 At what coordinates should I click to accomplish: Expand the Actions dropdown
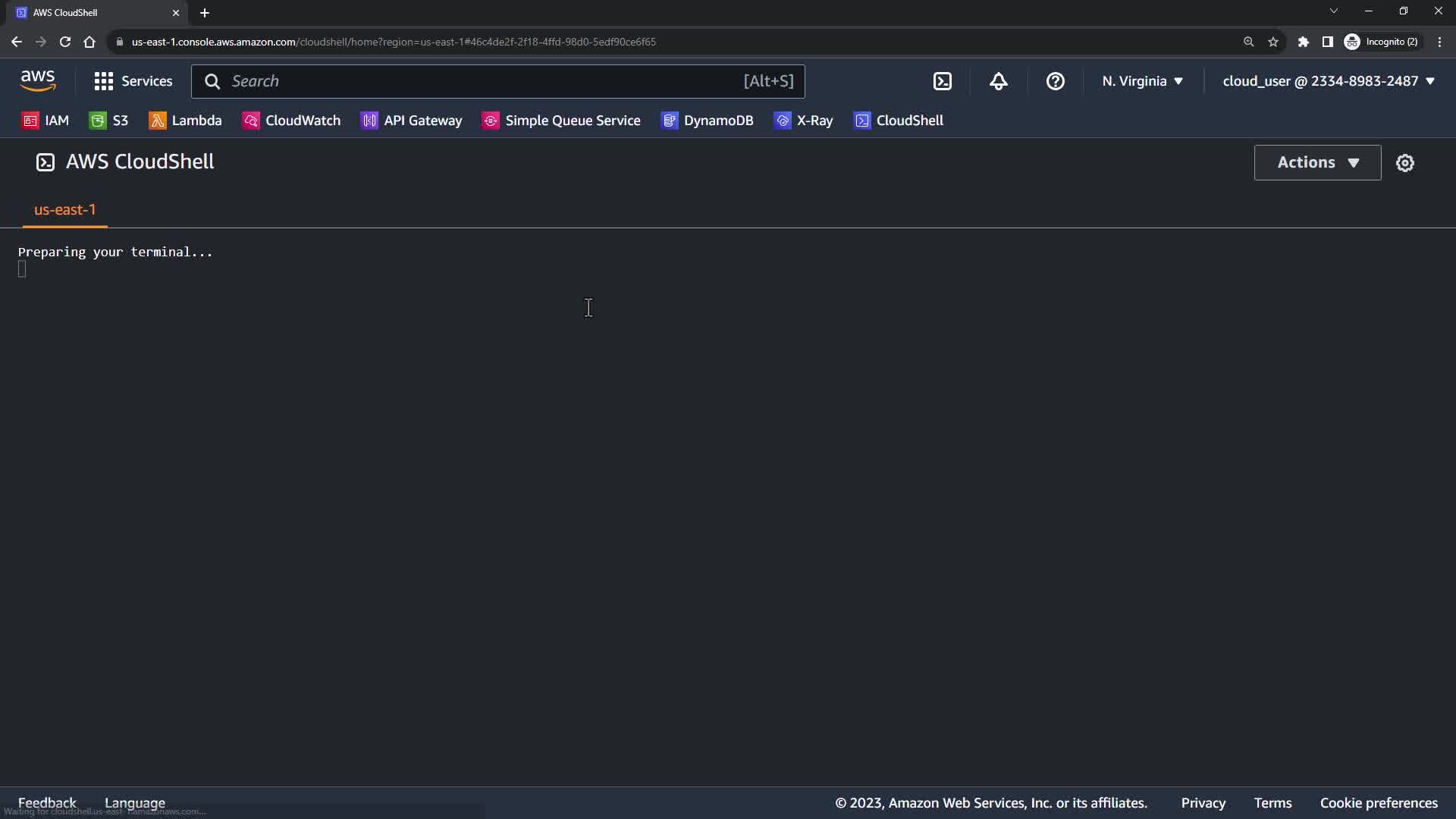click(x=1317, y=162)
